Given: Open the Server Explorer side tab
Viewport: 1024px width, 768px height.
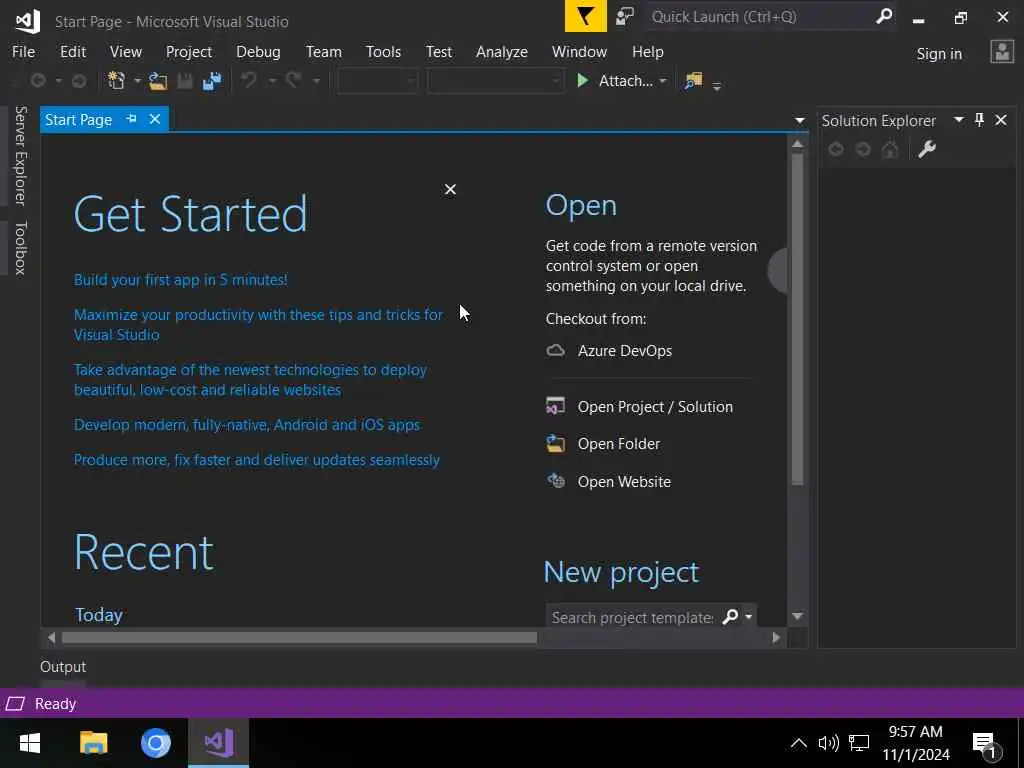Looking at the screenshot, I should point(20,155).
